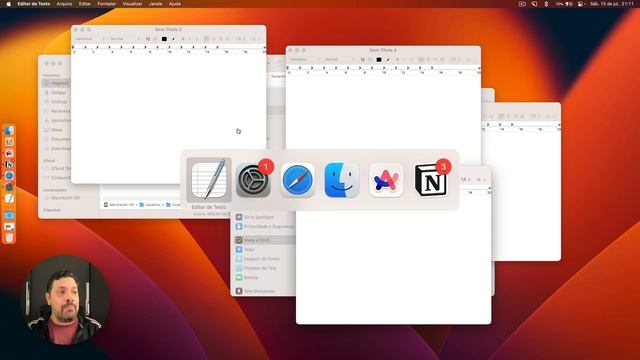
Task: Open Finder from the left Dock
Action: pos(9,130)
